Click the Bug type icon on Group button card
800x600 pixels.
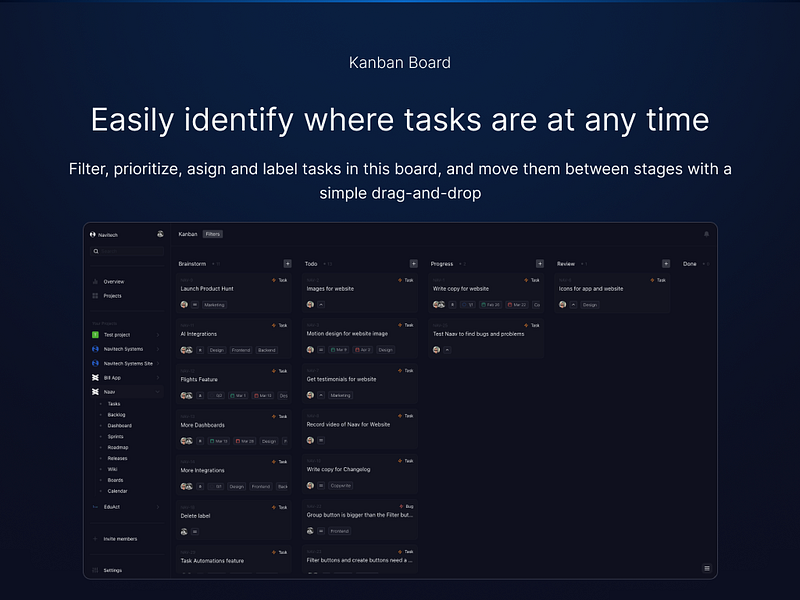coord(401,507)
